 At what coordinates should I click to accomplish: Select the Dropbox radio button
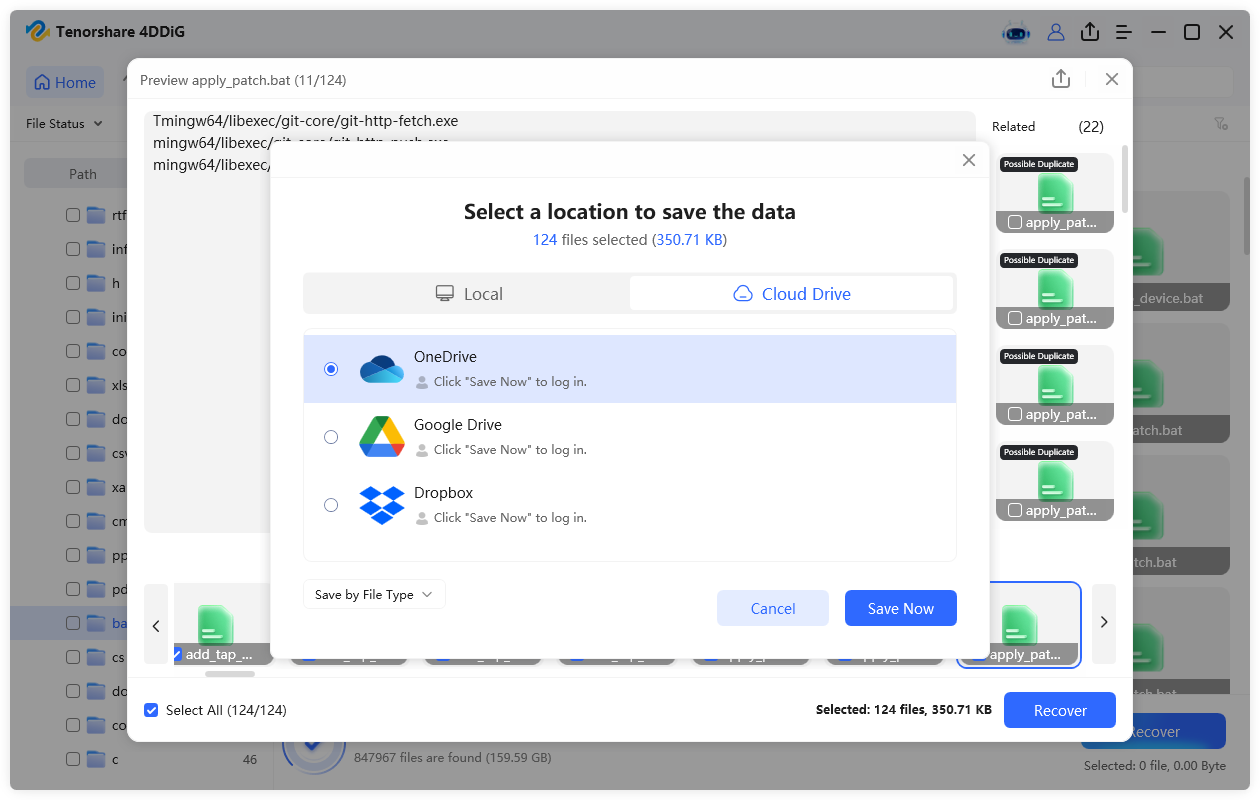331,505
